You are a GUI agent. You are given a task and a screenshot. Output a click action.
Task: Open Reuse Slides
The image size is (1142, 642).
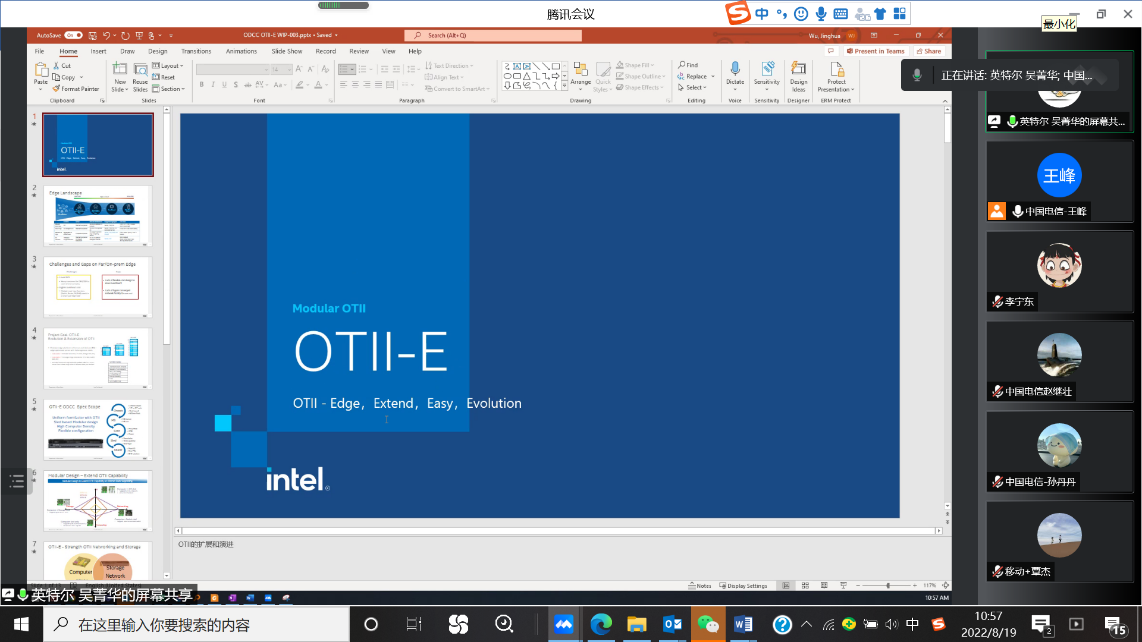[140, 77]
